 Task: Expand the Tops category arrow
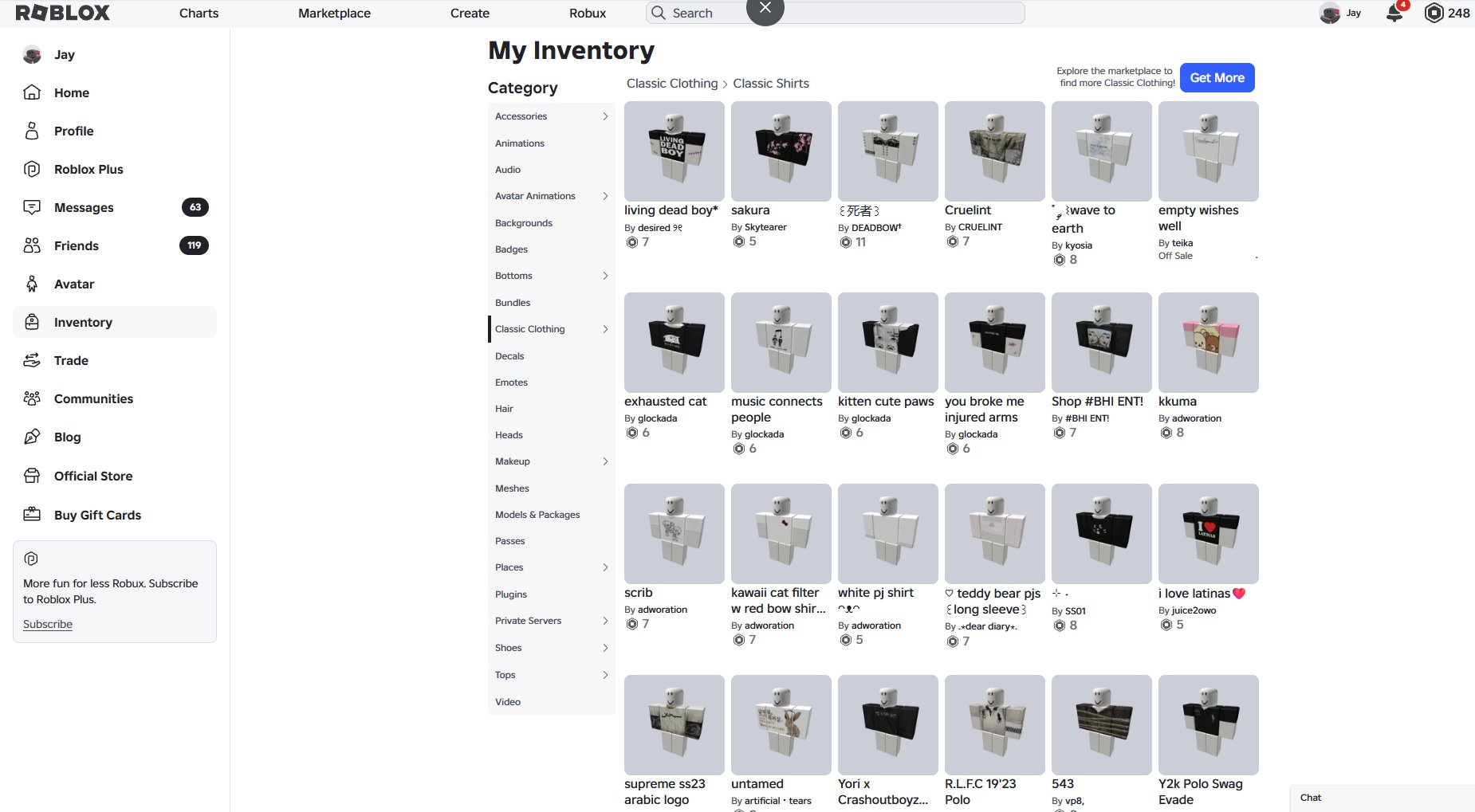605,675
